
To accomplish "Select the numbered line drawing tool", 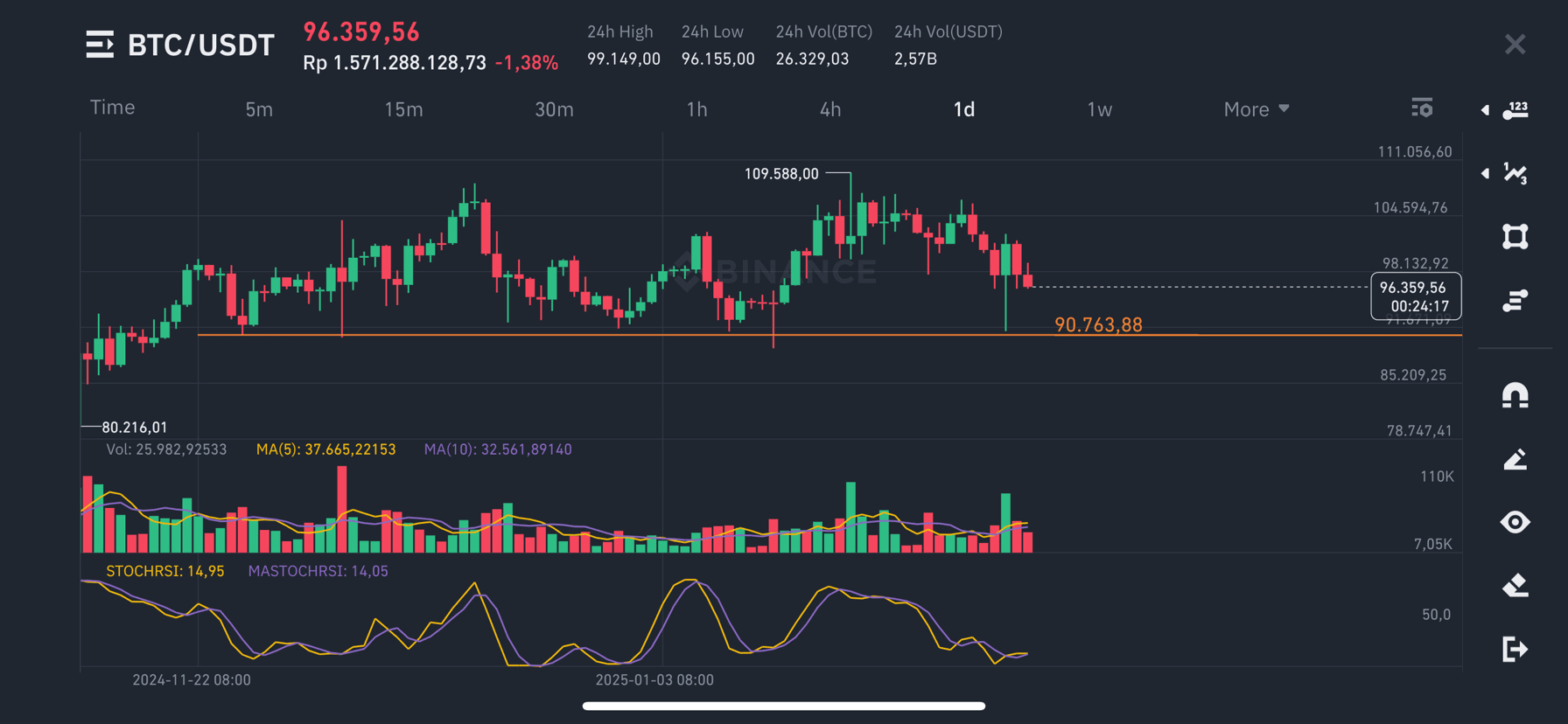I will point(1515,110).
